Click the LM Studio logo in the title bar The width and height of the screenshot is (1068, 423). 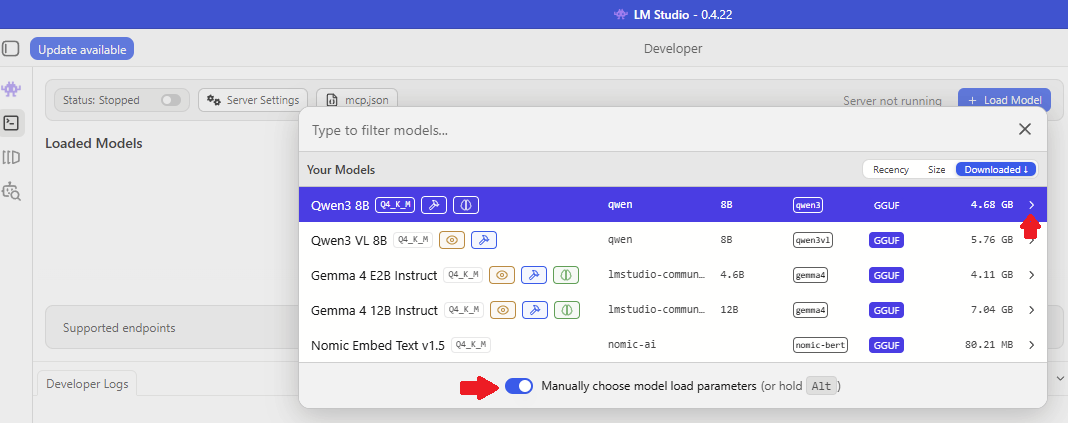pyautogui.click(x=620, y=14)
